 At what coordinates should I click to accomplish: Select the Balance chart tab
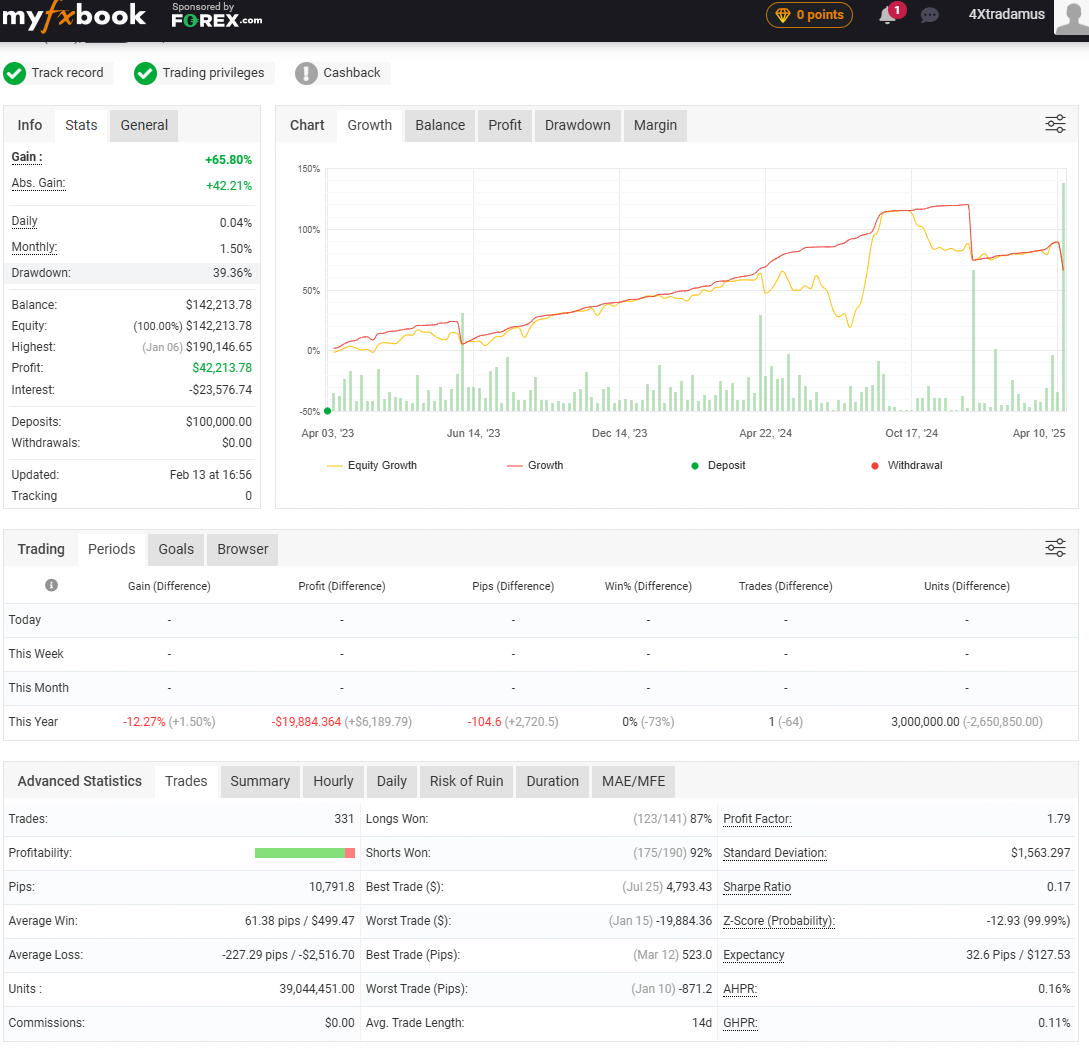click(x=440, y=125)
